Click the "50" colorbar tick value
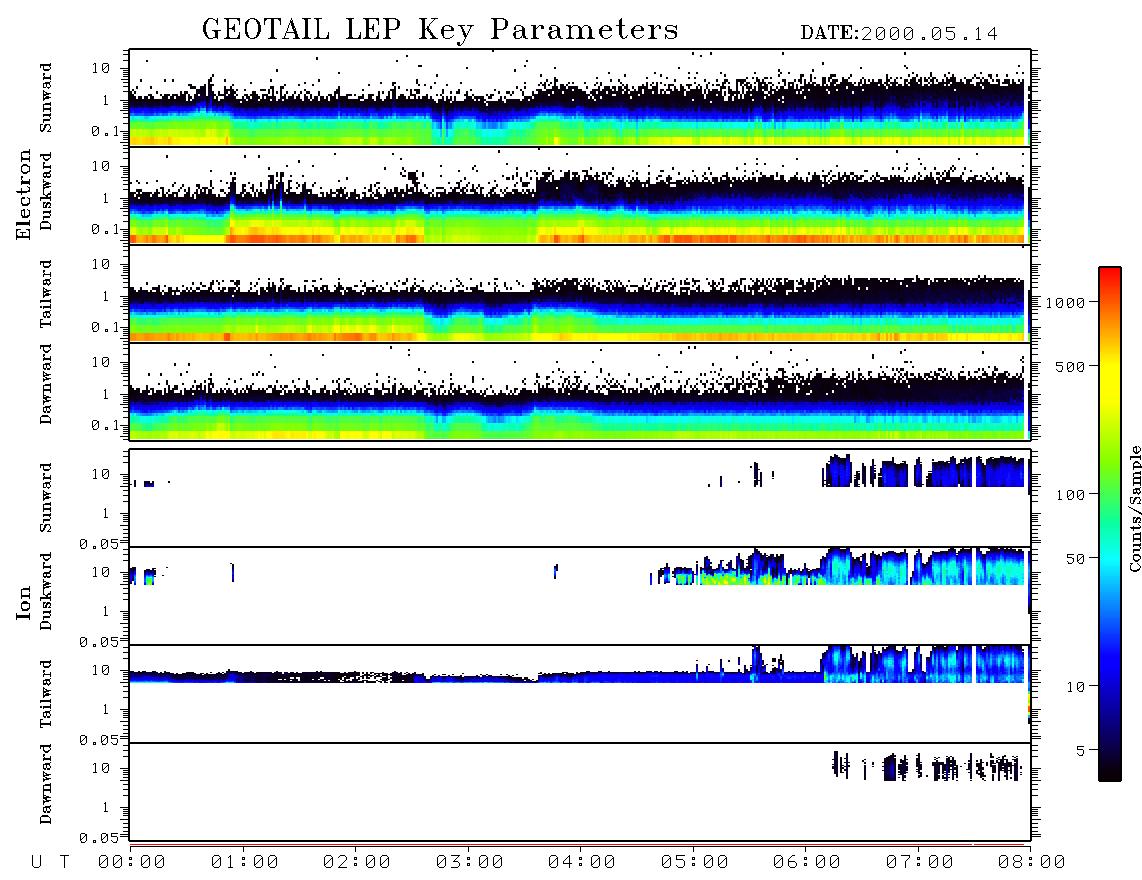The height and width of the screenshot is (880, 1142). (x=1076, y=559)
